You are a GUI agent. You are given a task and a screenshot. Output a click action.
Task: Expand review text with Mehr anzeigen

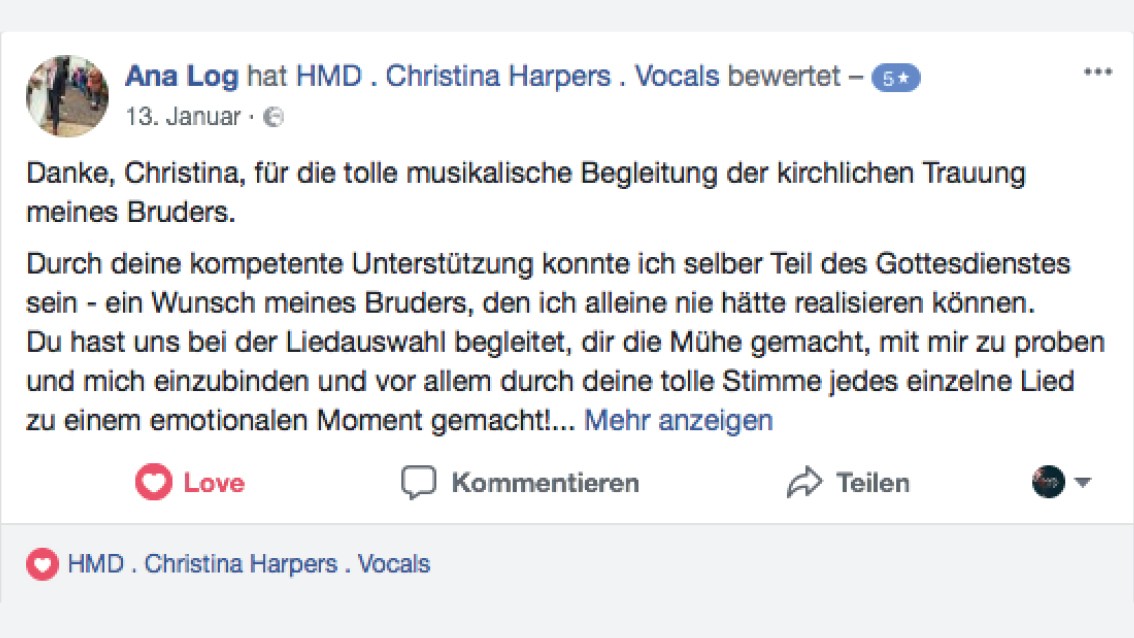pyautogui.click(x=678, y=420)
